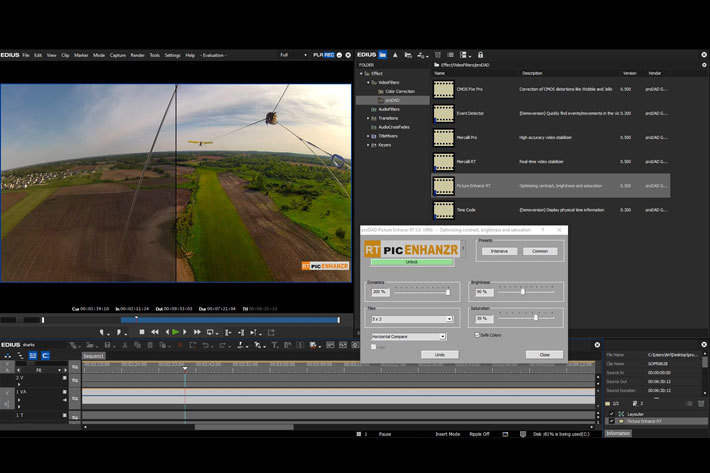Toggle the Picture Enhanzr RT effect checkbox

[612, 421]
